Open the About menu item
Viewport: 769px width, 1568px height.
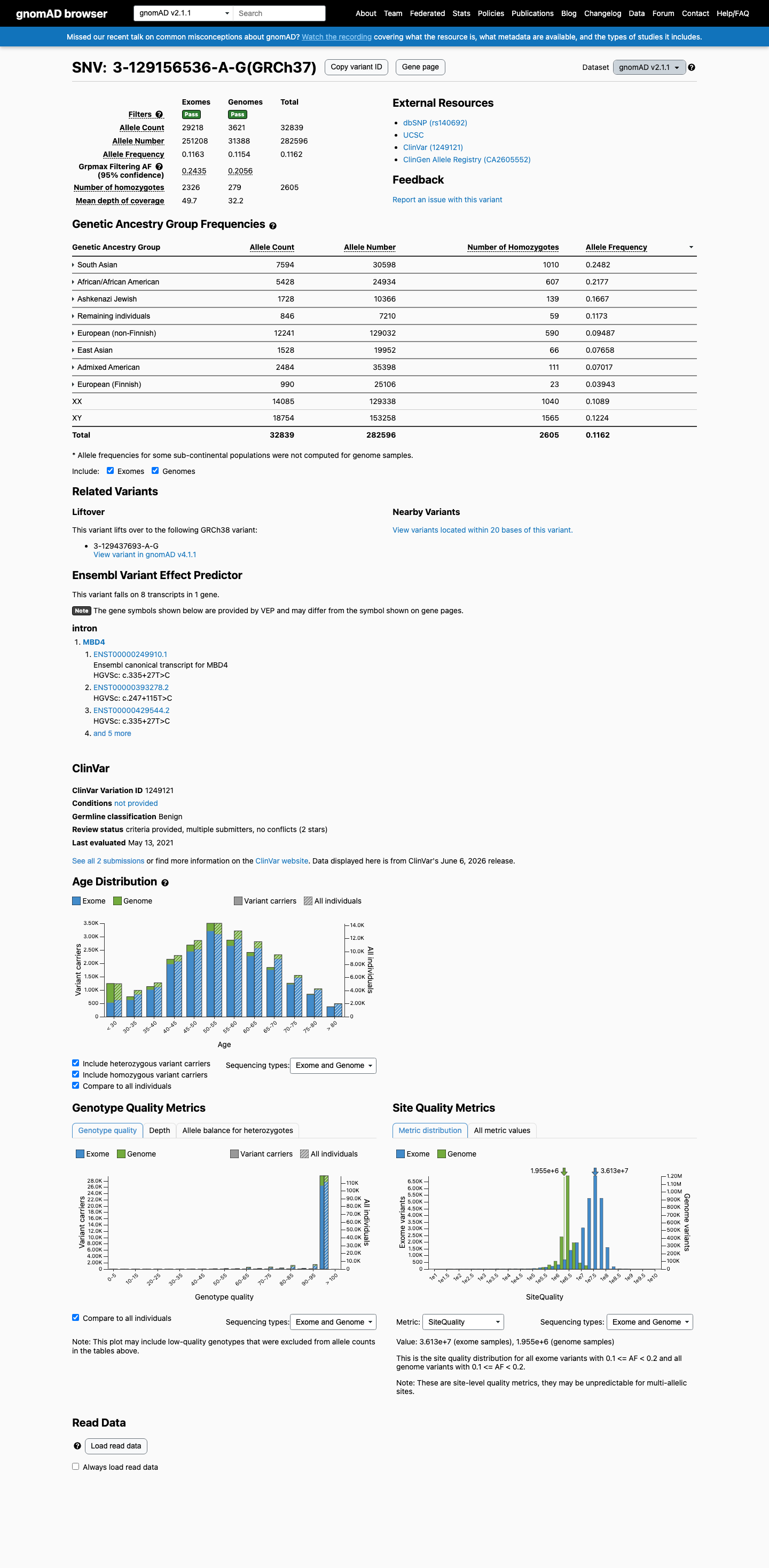click(366, 13)
